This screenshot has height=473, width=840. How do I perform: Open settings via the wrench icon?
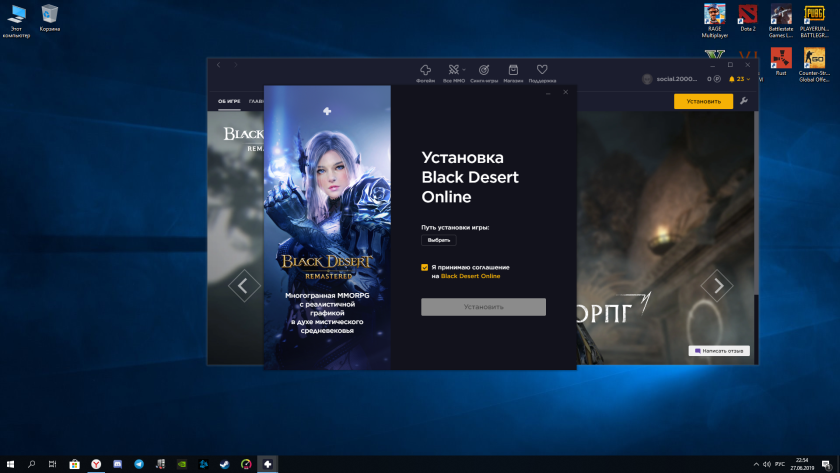pos(744,101)
